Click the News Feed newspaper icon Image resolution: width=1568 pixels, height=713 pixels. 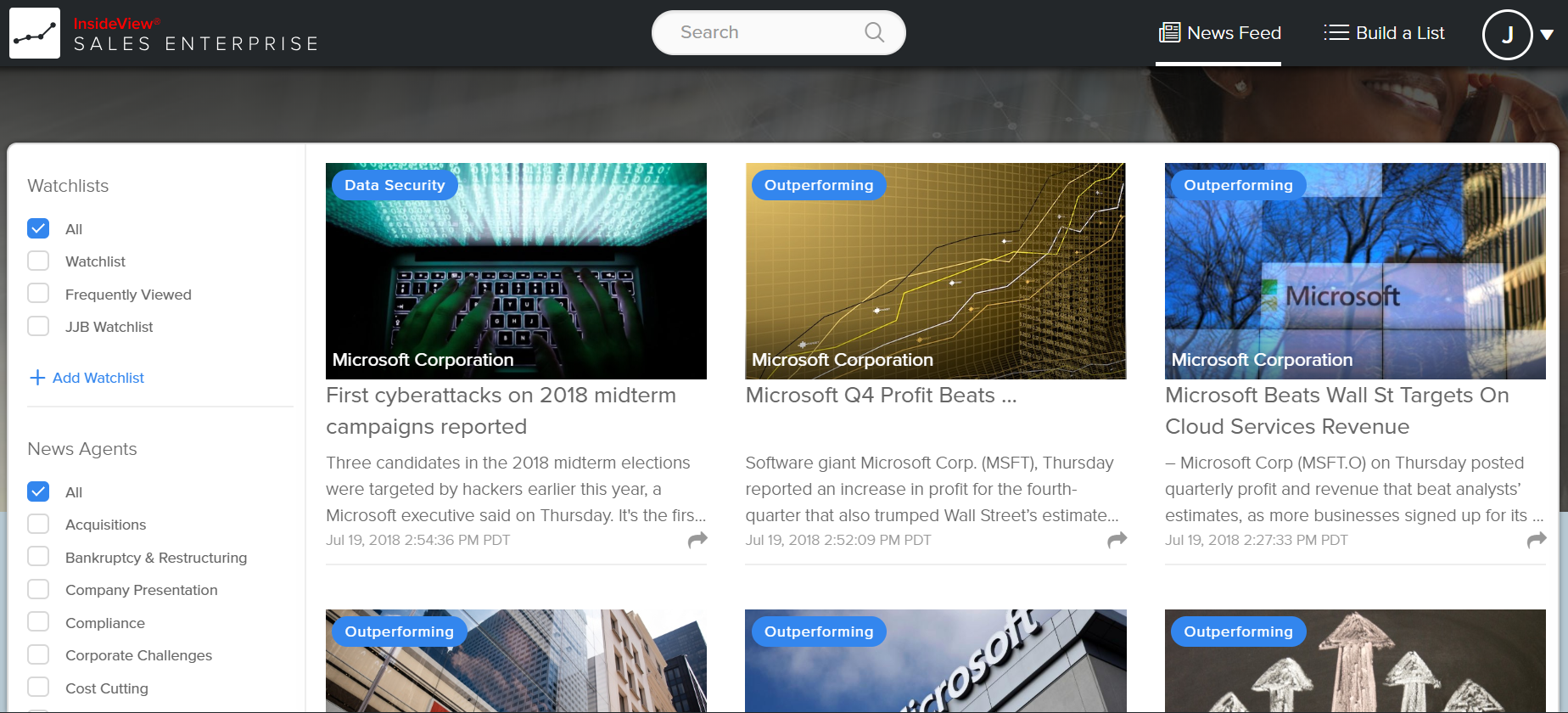coord(1169,33)
